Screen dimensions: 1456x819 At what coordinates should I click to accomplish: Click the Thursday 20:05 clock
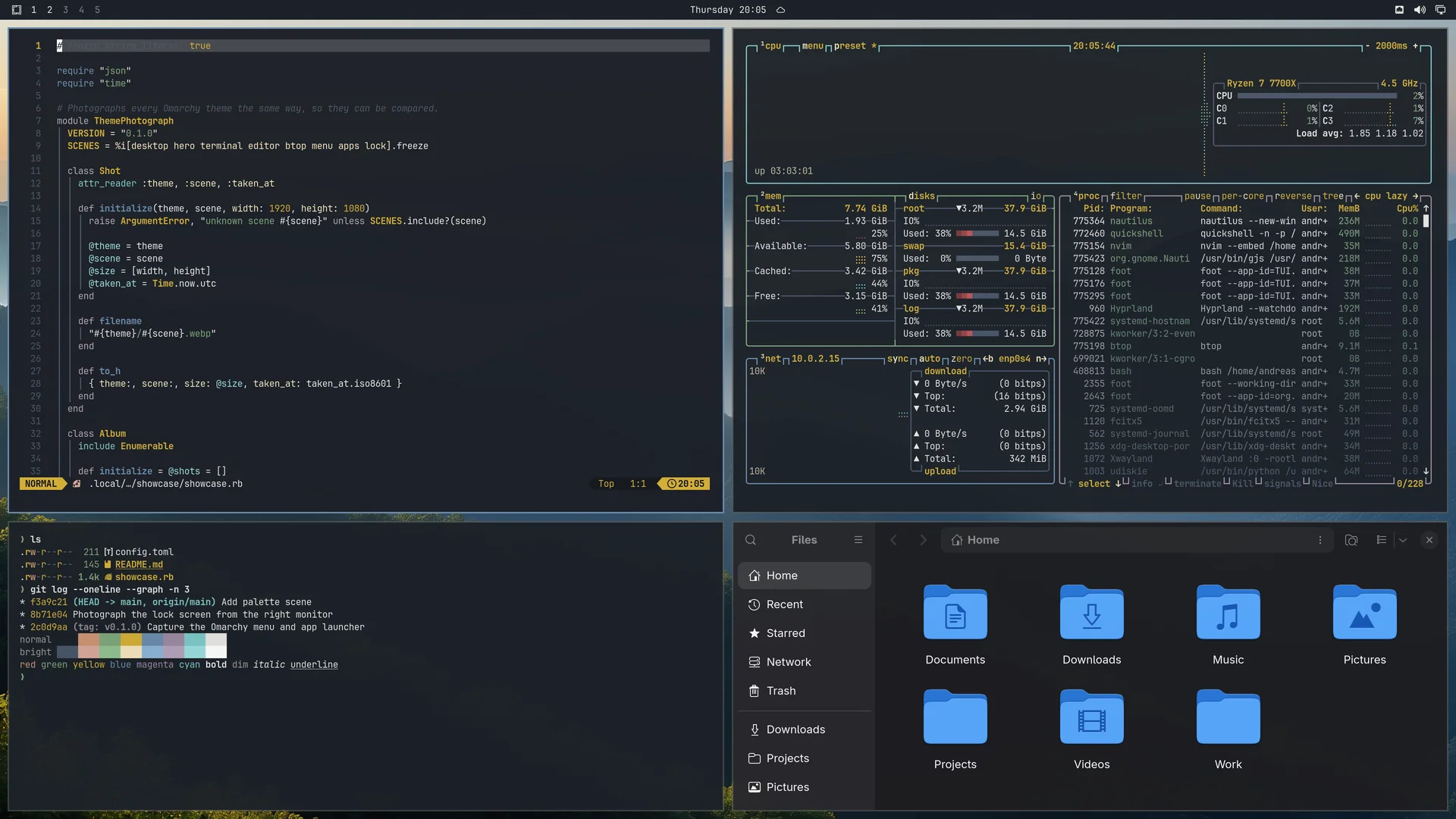(x=727, y=10)
